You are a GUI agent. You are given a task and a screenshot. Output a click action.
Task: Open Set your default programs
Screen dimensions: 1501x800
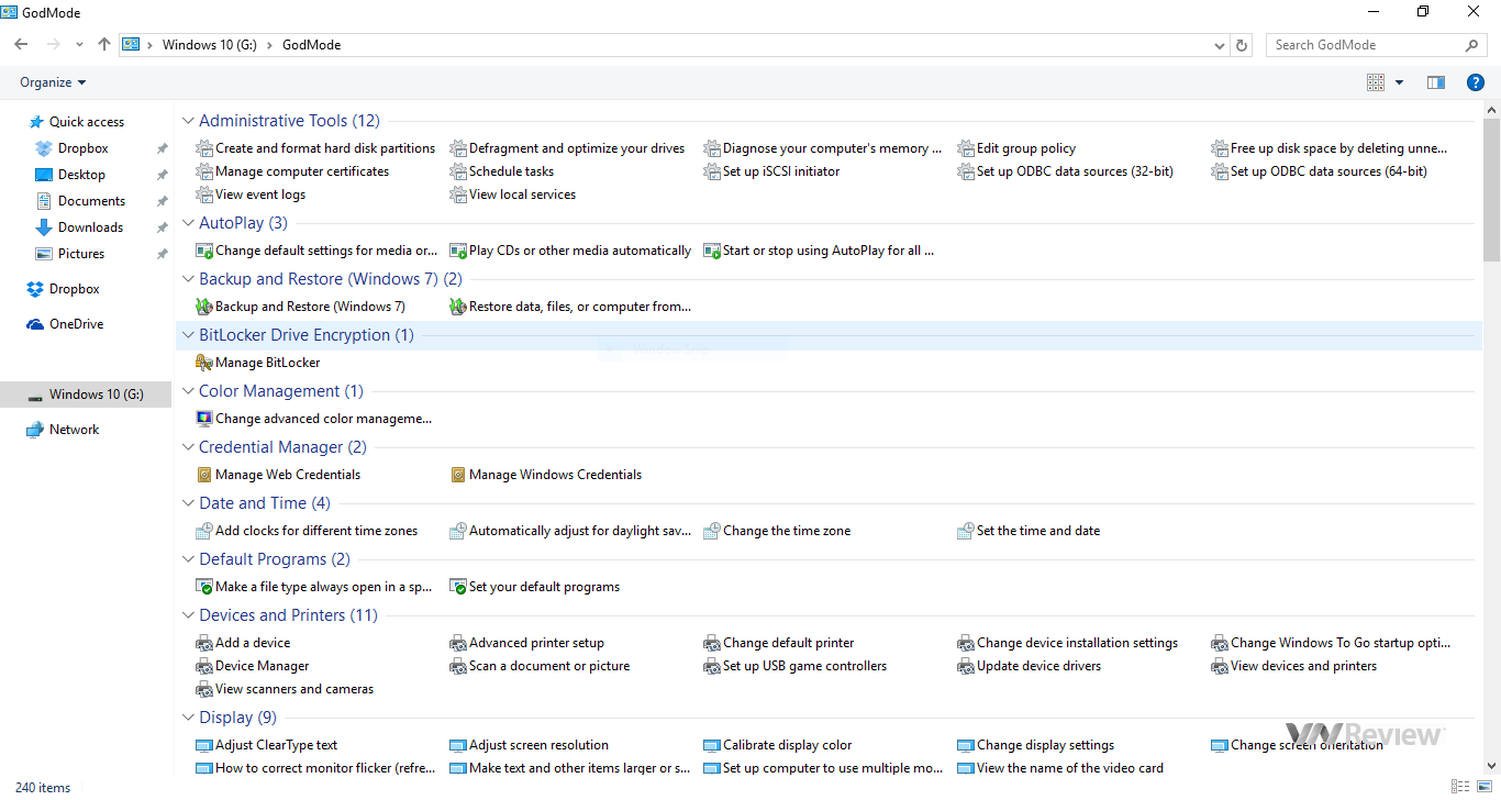536,586
